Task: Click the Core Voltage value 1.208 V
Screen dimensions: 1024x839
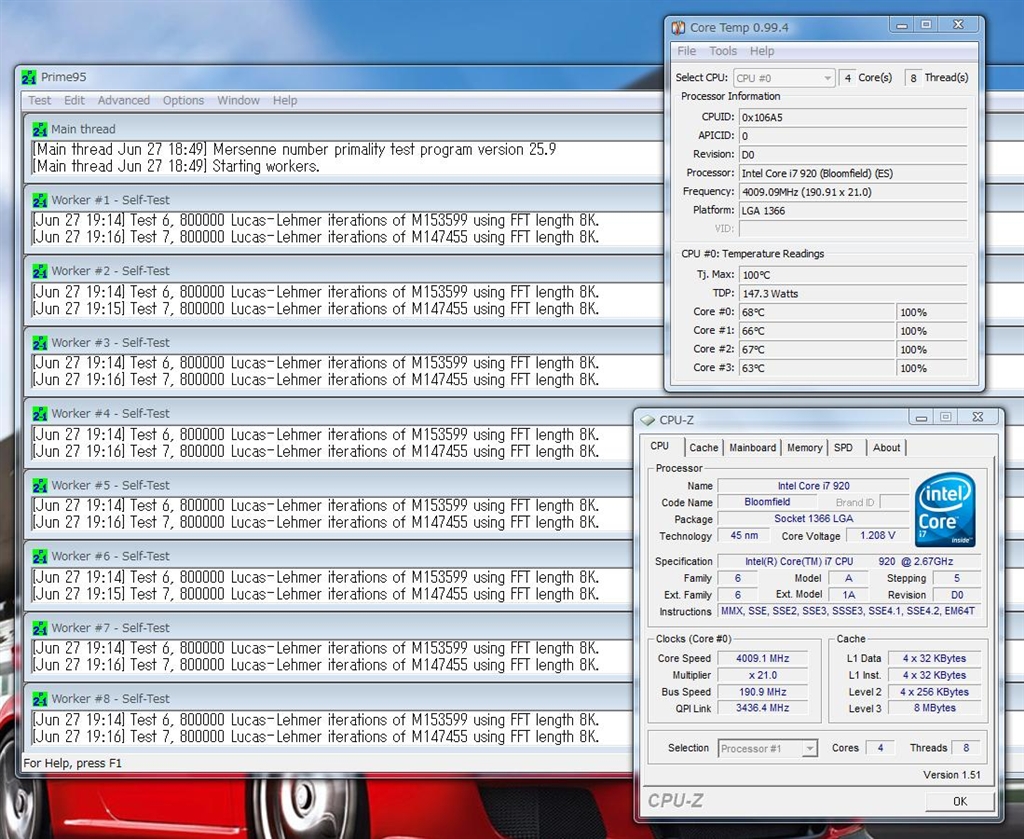Action: pyautogui.click(x=878, y=535)
